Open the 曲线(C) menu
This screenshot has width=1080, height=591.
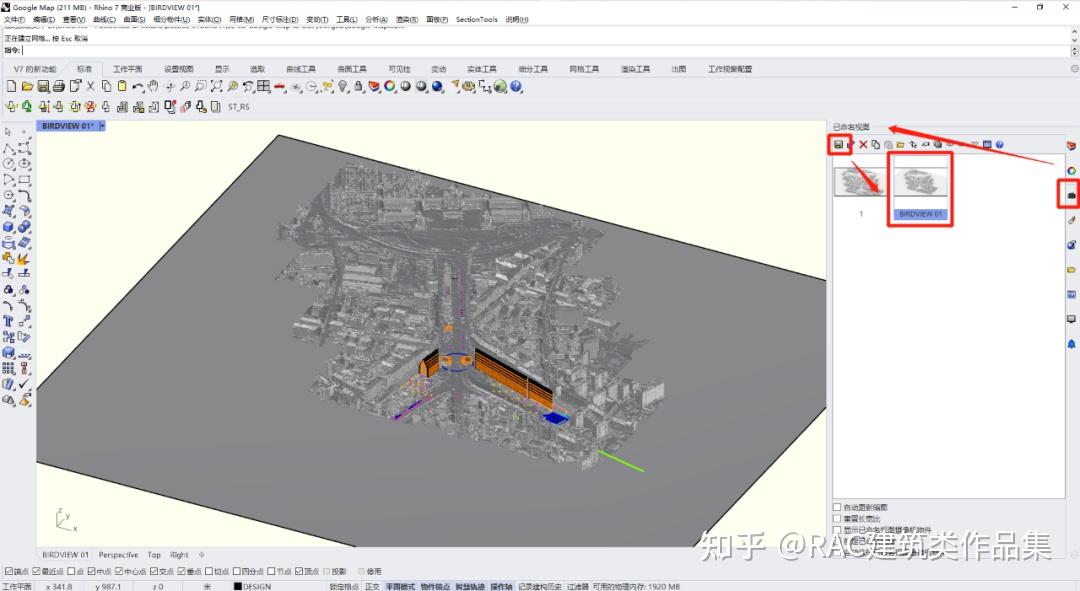[103, 19]
